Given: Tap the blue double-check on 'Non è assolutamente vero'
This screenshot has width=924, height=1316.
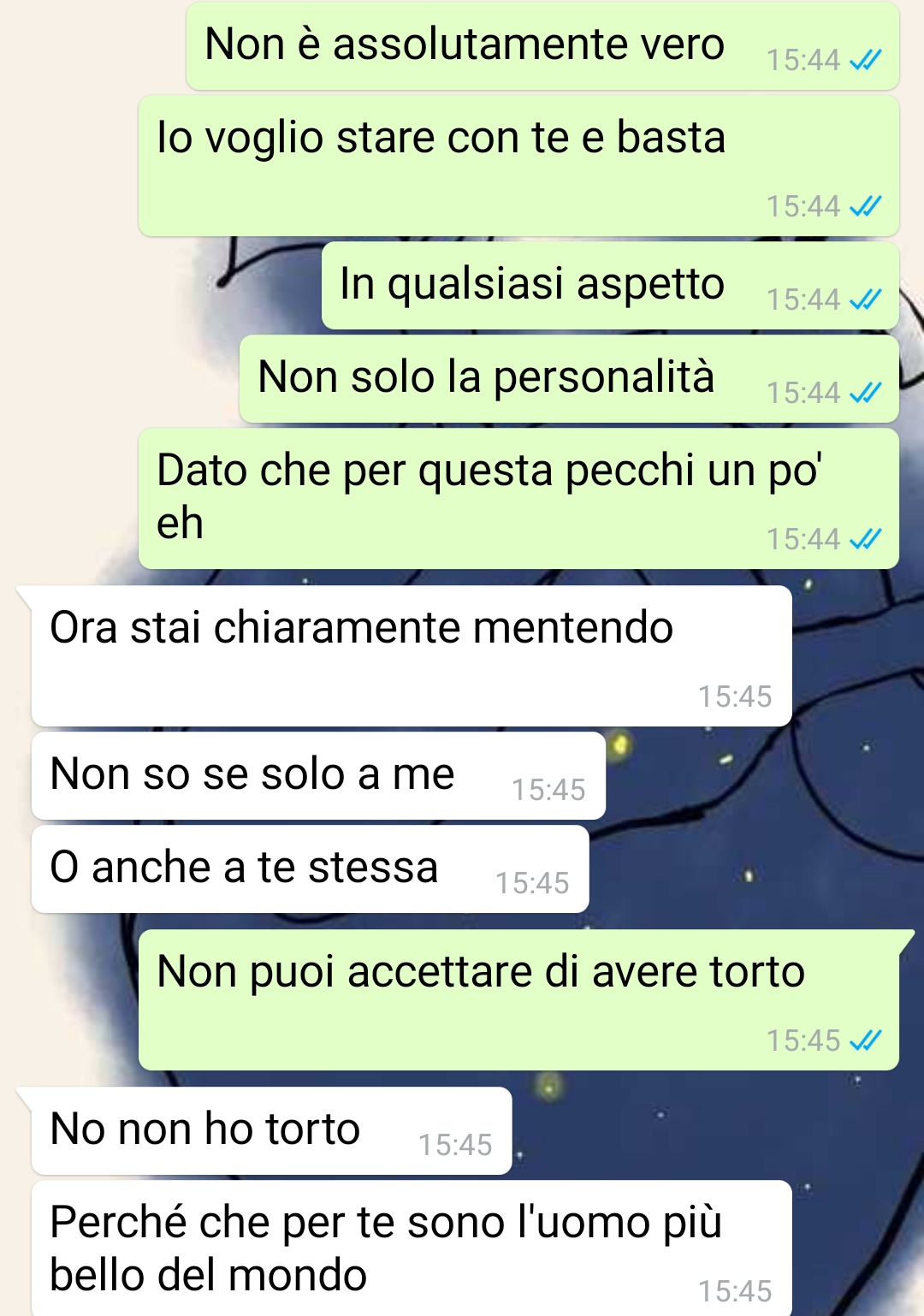Looking at the screenshot, I should point(865,60).
